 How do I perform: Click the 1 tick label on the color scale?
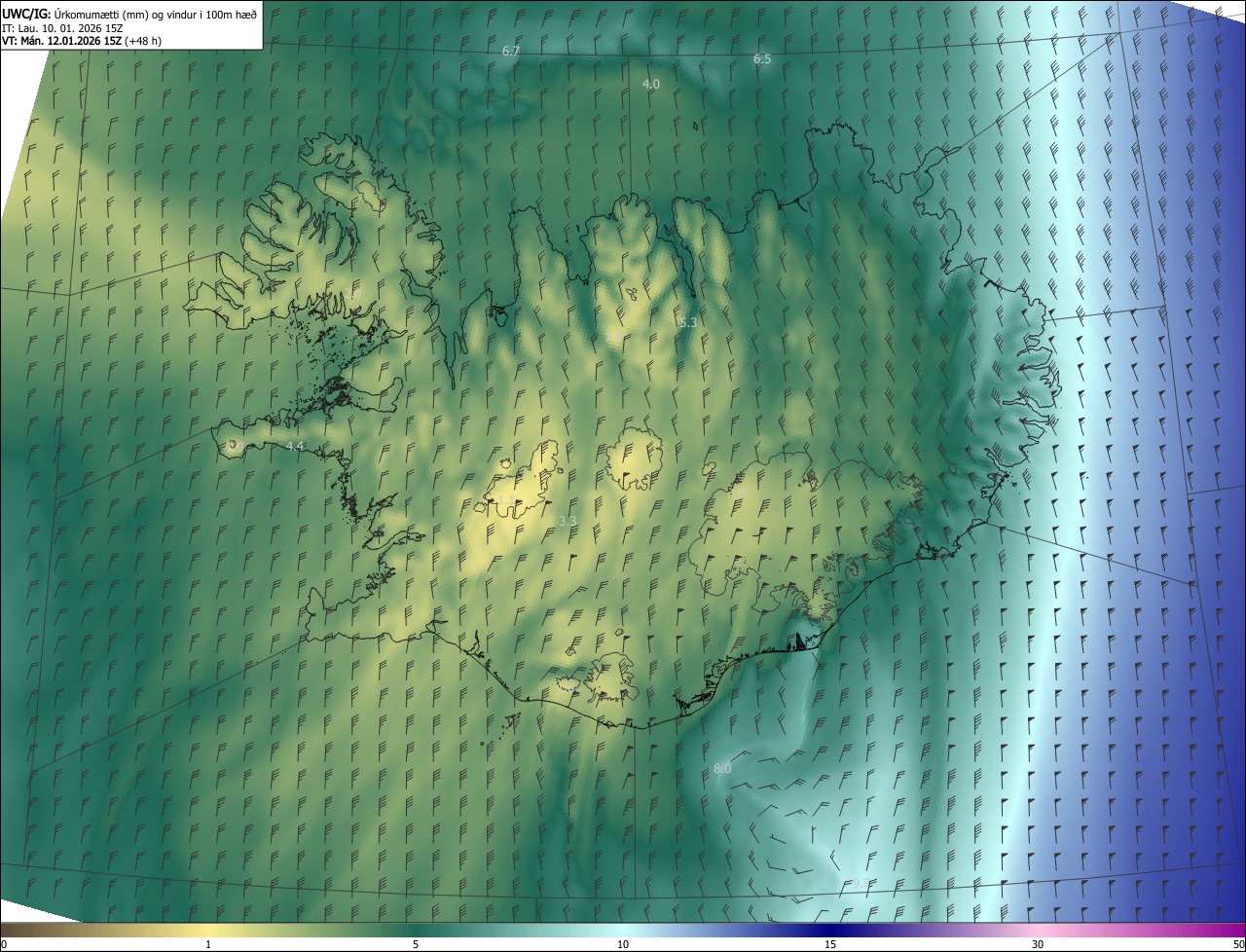208,944
